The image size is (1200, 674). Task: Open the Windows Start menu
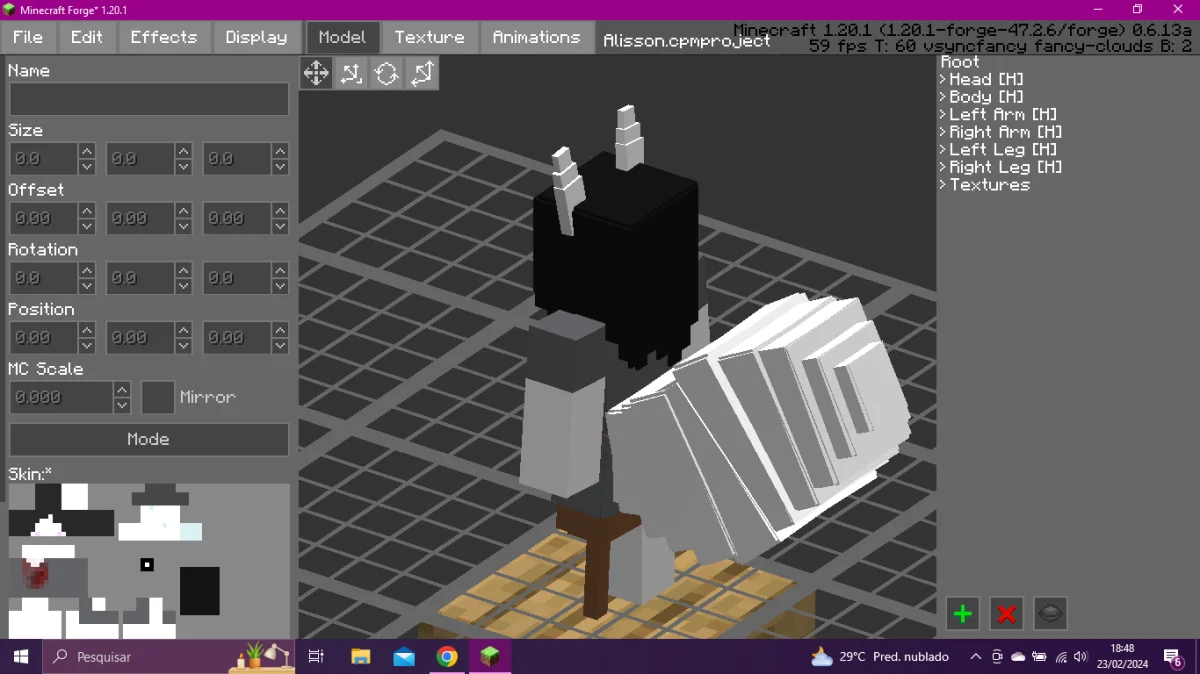[20, 657]
